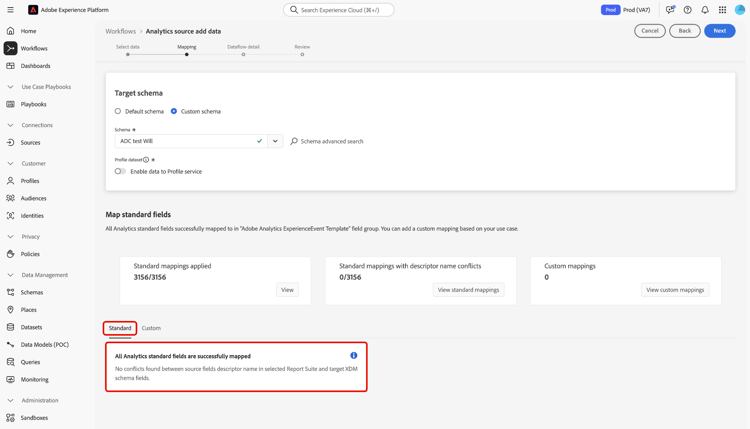
Task: Open the feedback chat icon
Action: (670, 10)
